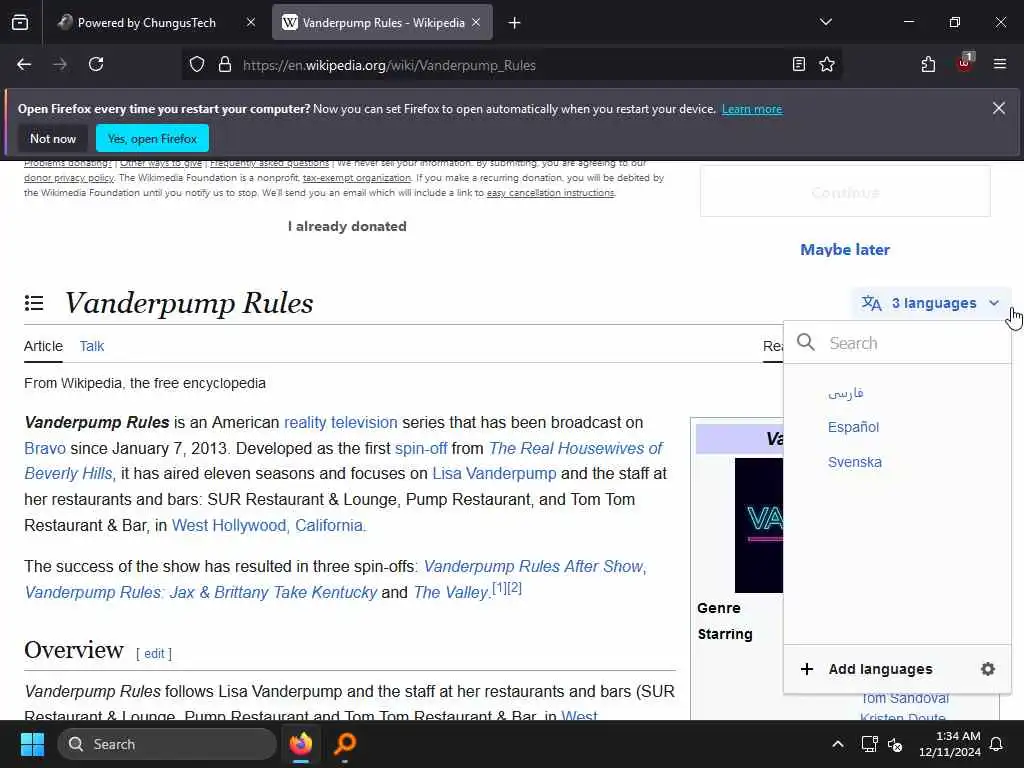Screen dimensions: 1024x768
Task: Open the extensions puzzle icon
Action: (x=928, y=65)
